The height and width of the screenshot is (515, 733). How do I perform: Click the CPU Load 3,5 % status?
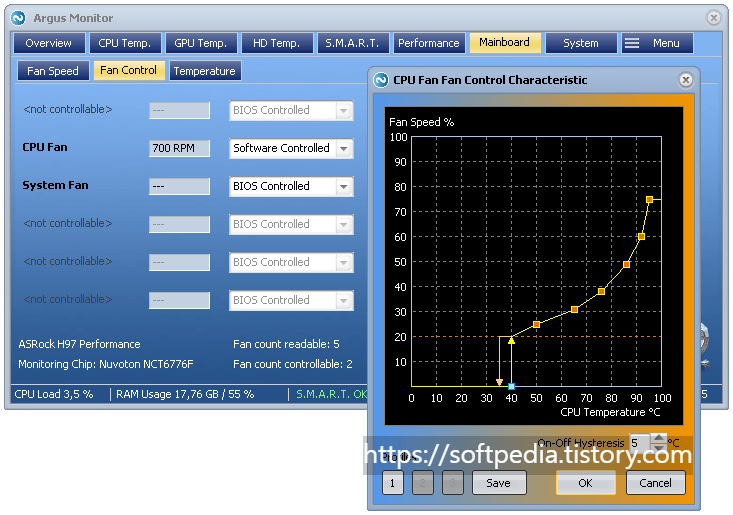pyautogui.click(x=54, y=394)
